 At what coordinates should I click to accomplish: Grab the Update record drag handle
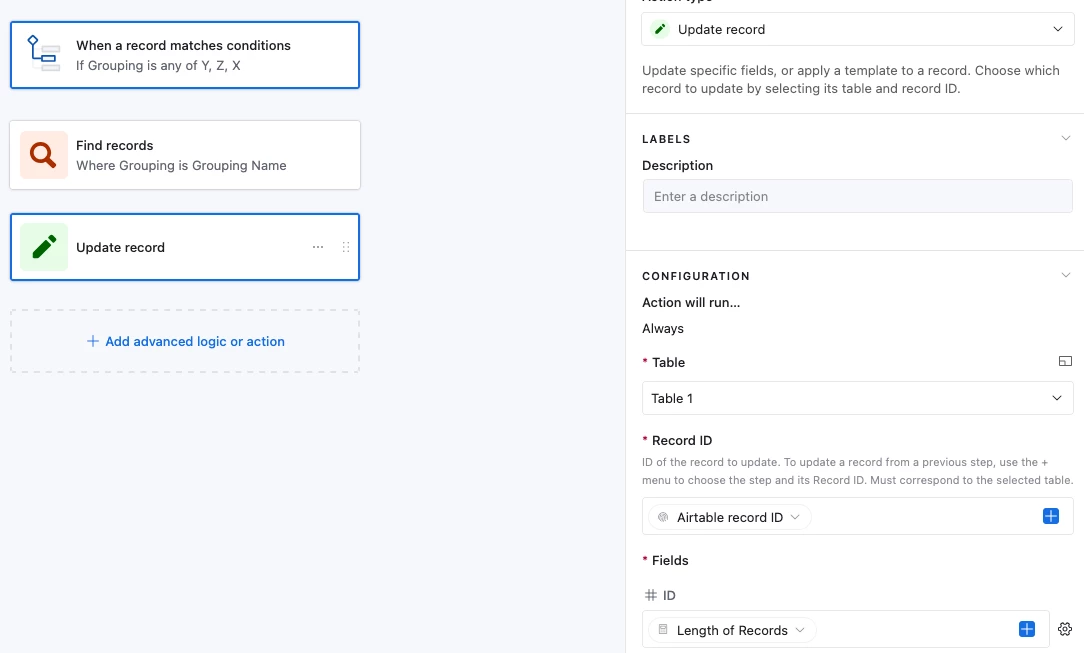[x=346, y=247]
